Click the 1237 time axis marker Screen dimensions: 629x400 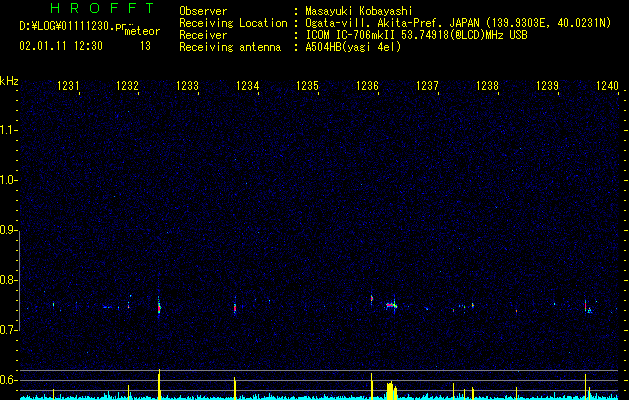click(x=427, y=85)
